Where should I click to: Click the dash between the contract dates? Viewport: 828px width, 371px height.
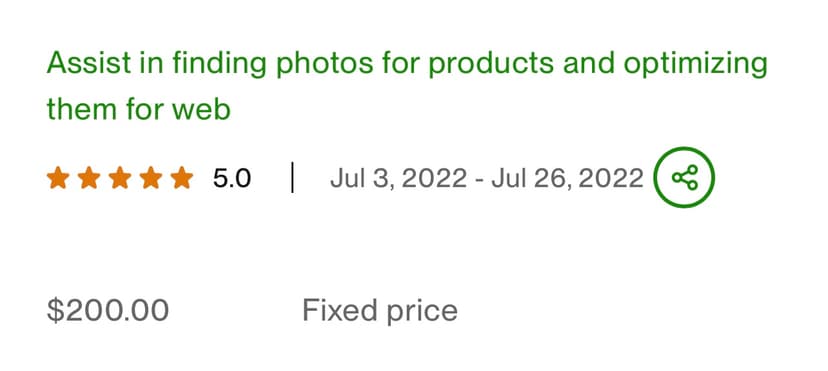[x=479, y=179]
